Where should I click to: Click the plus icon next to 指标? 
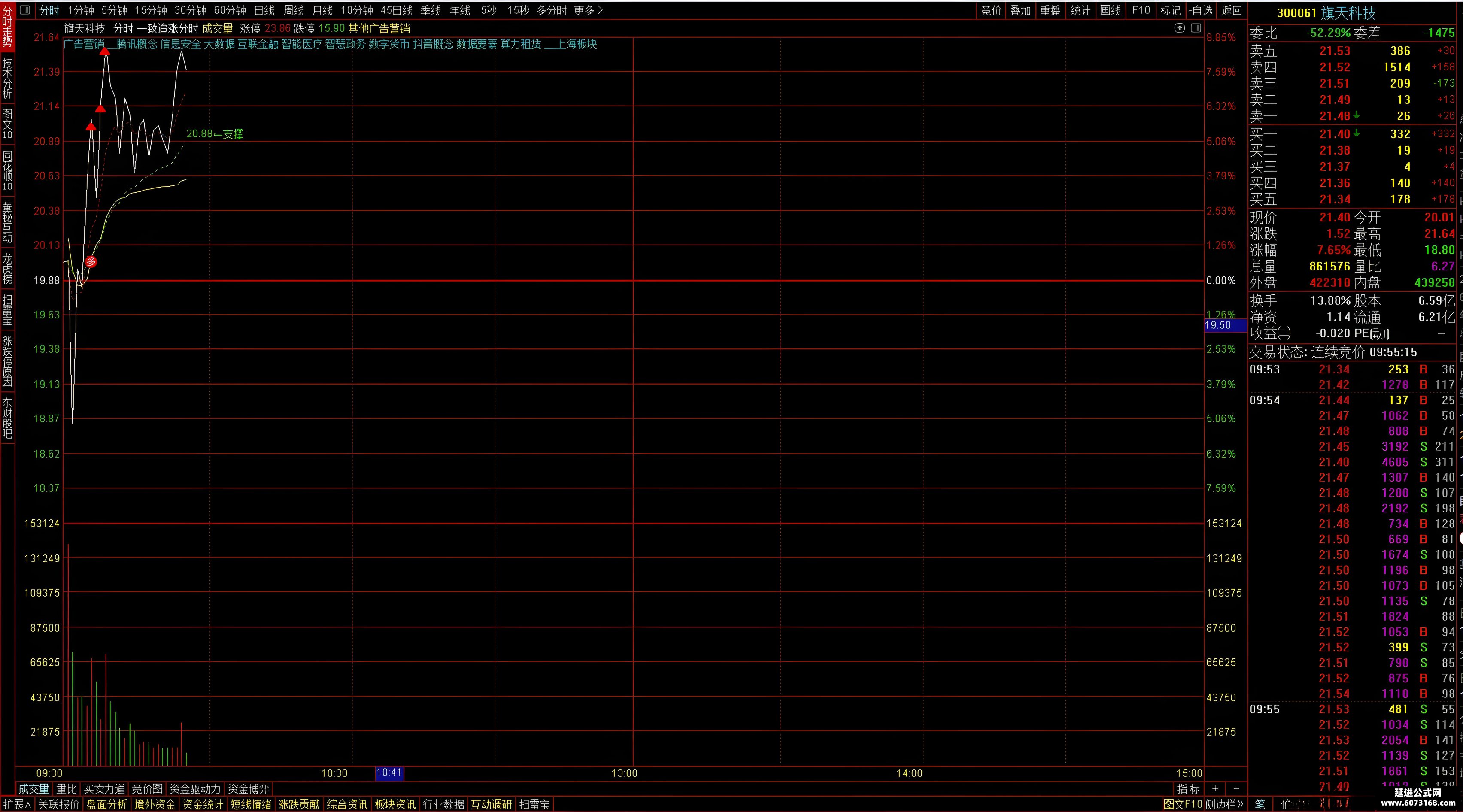point(1215,788)
